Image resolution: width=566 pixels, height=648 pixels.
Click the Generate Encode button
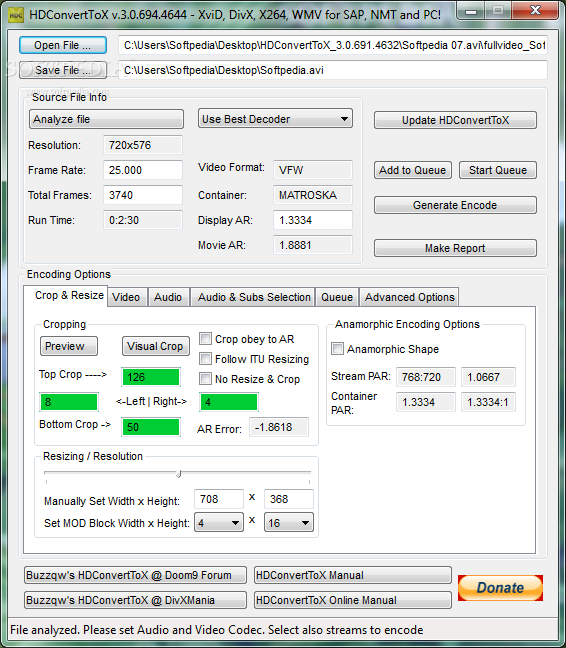tap(455, 205)
